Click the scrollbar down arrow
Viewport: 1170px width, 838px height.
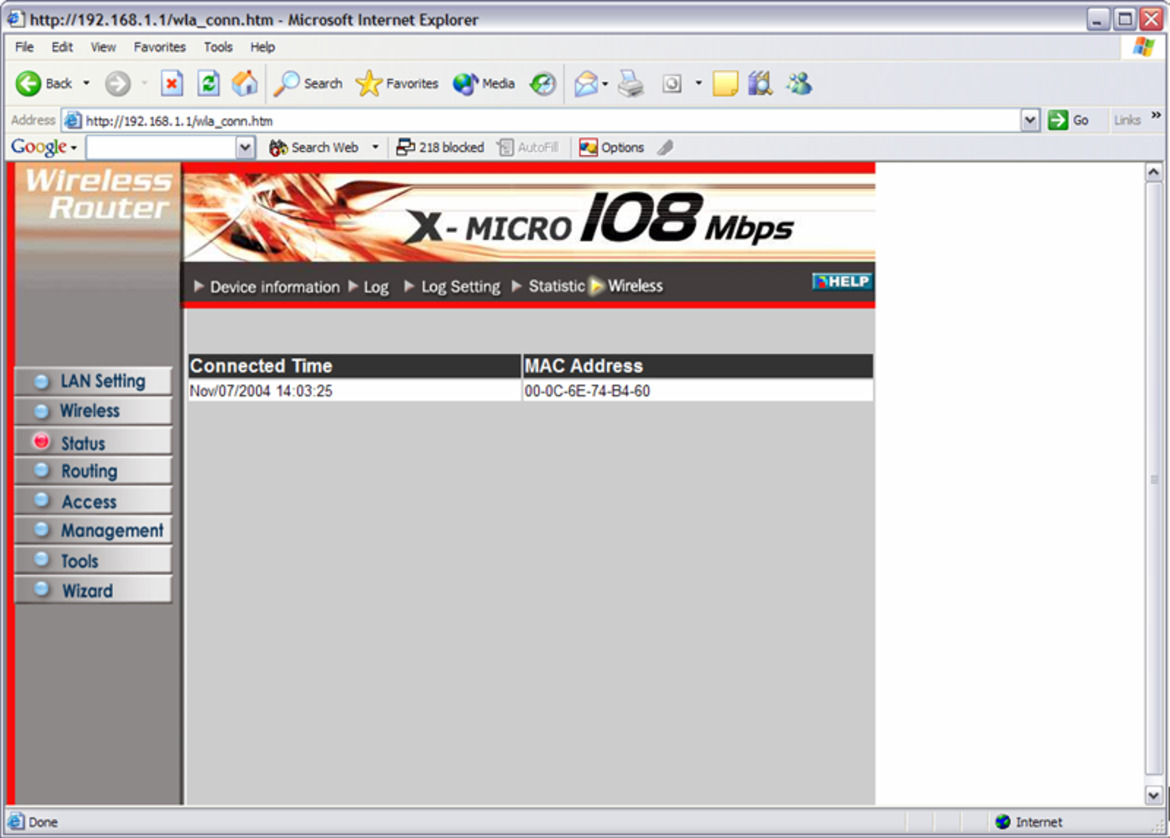pyautogui.click(x=1154, y=795)
